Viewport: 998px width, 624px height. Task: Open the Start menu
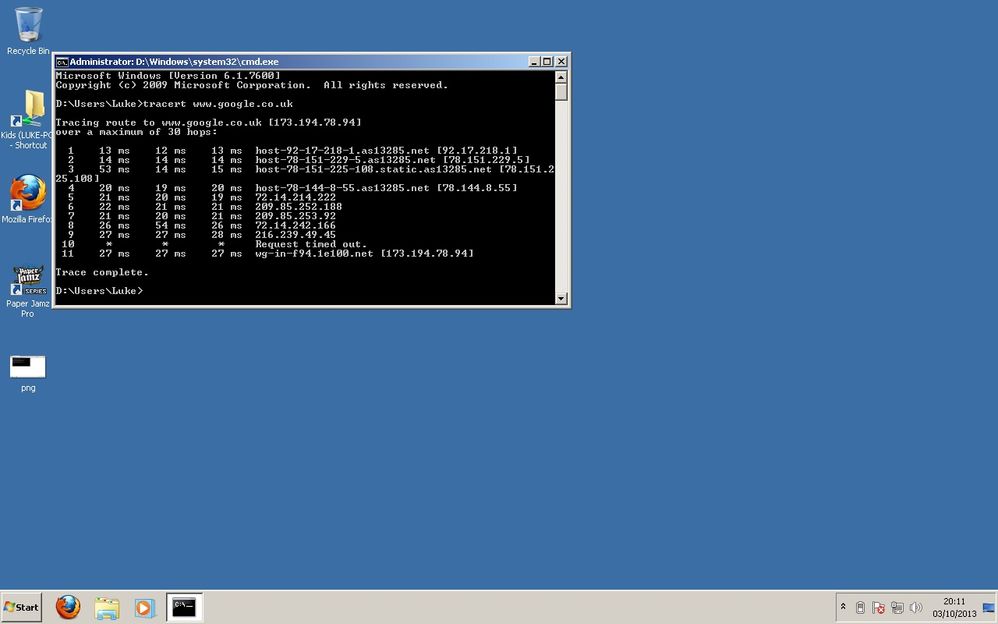pyautogui.click(x=20, y=607)
